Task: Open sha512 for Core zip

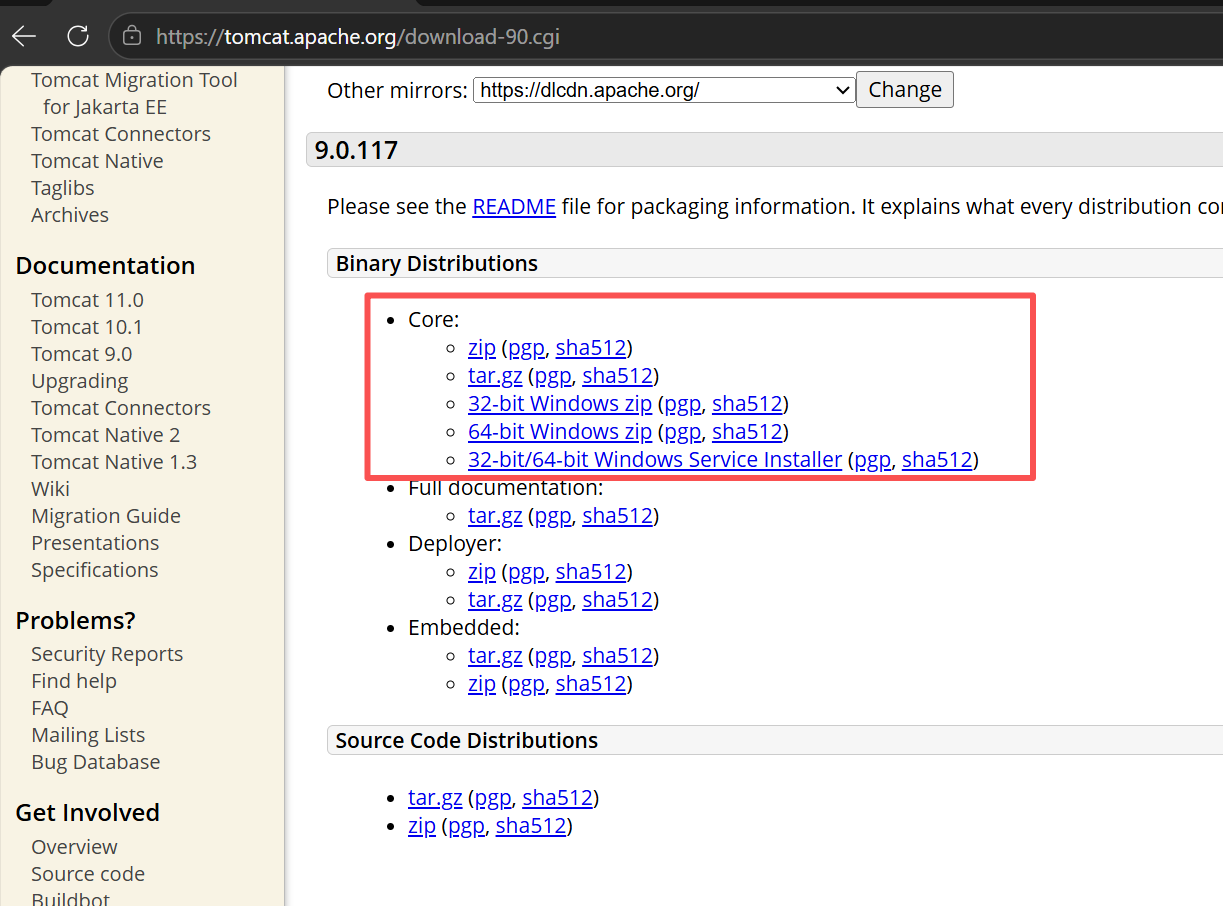Action: click(591, 348)
